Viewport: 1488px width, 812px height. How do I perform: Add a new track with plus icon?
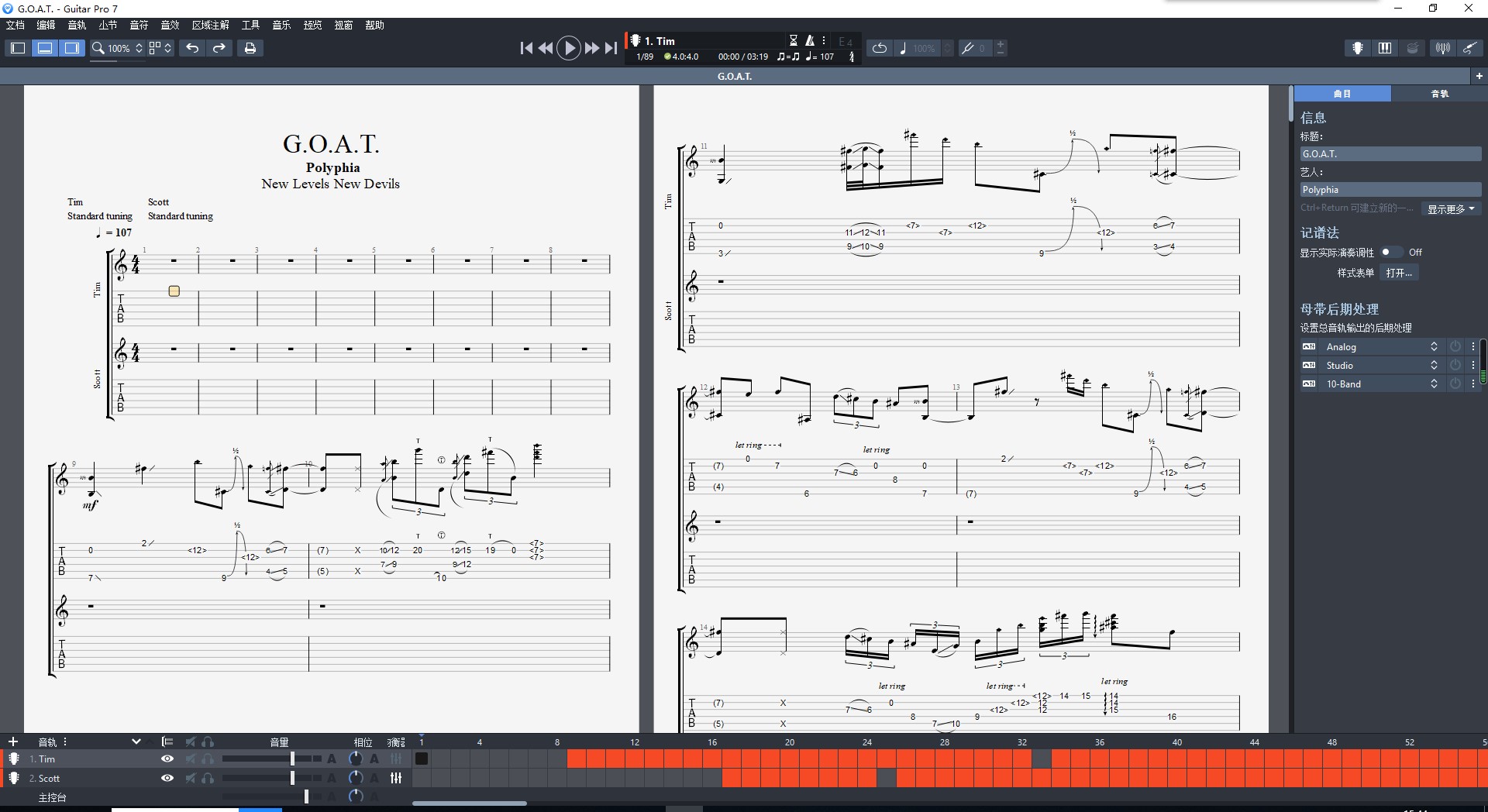point(12,741)
